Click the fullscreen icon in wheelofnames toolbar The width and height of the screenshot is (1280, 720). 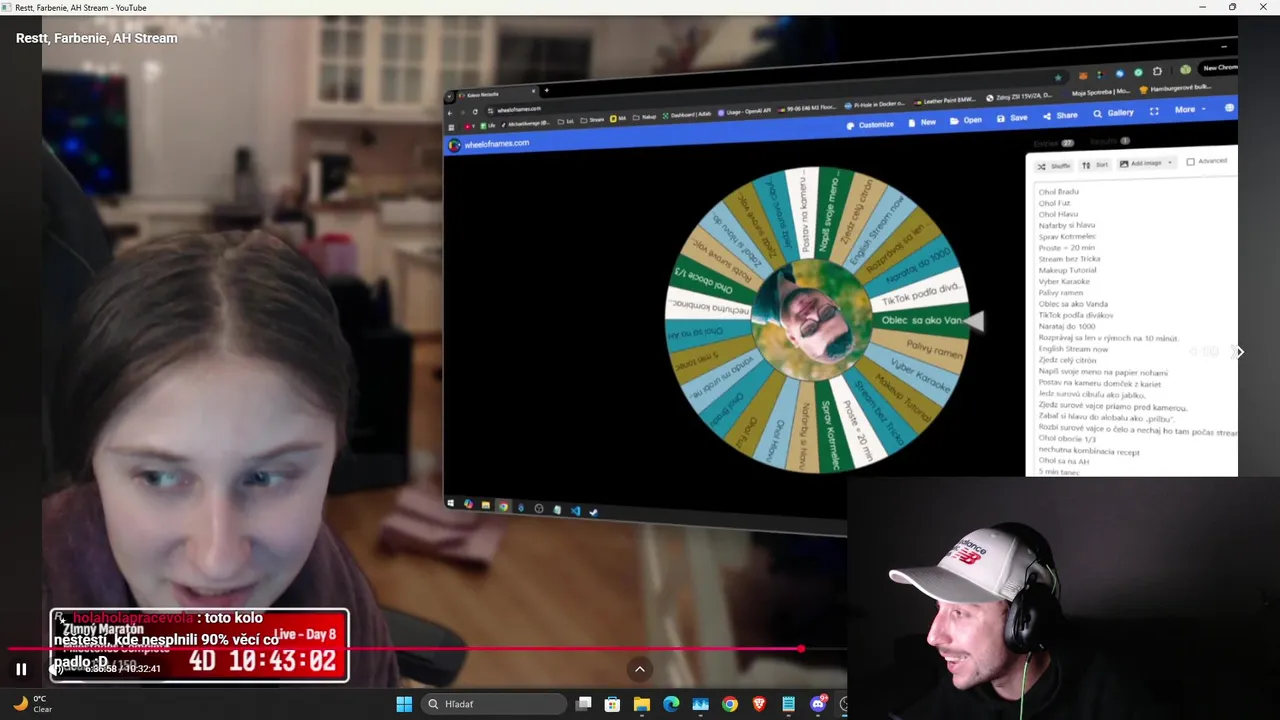pos(1154,111)
